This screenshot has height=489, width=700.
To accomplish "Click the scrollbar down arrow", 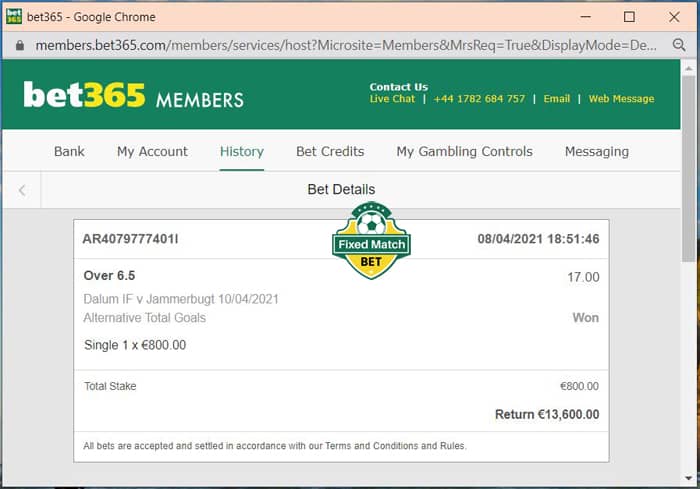I will [688, 478].
